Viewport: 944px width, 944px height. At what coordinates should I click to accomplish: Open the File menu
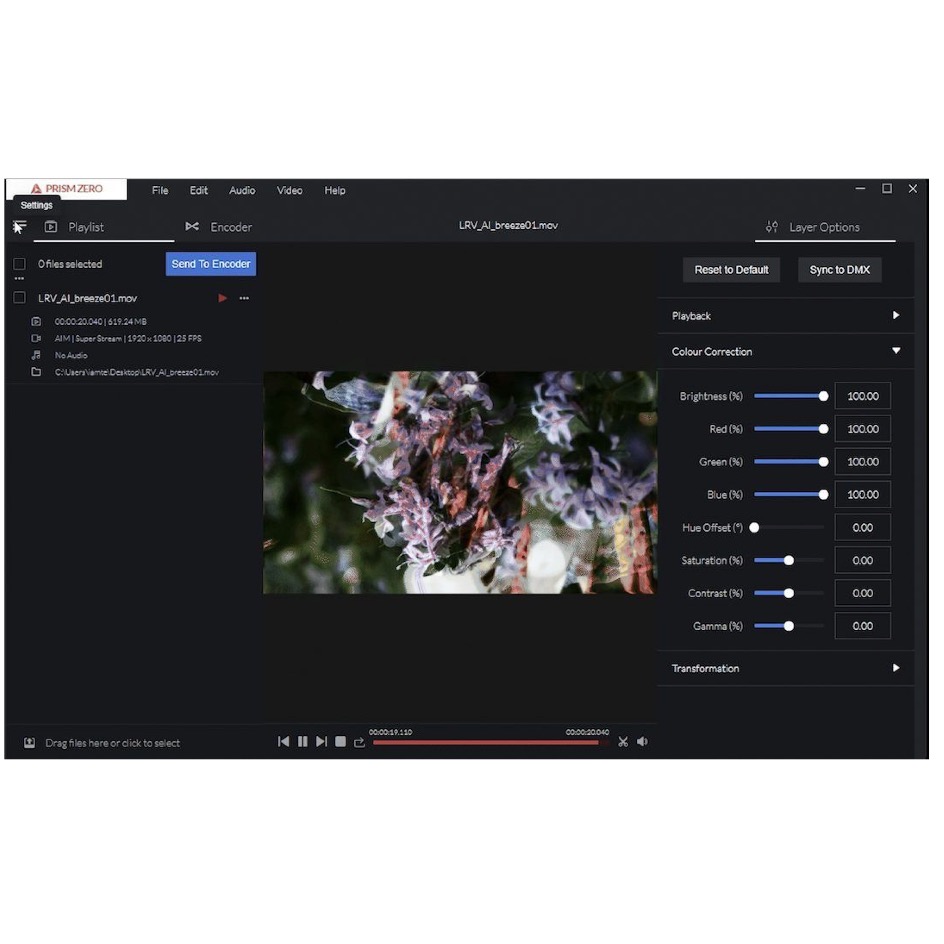coord(160,190)
